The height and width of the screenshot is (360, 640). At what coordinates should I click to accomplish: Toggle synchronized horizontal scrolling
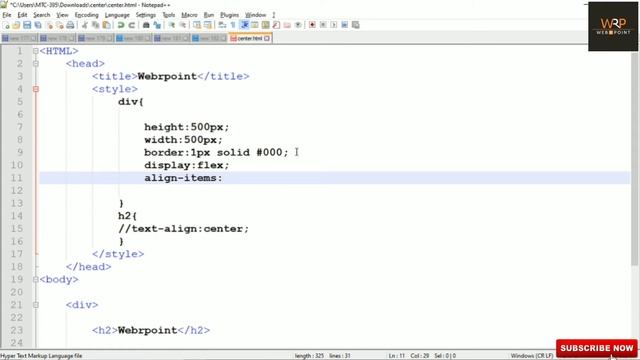click(x=208, y=25)
